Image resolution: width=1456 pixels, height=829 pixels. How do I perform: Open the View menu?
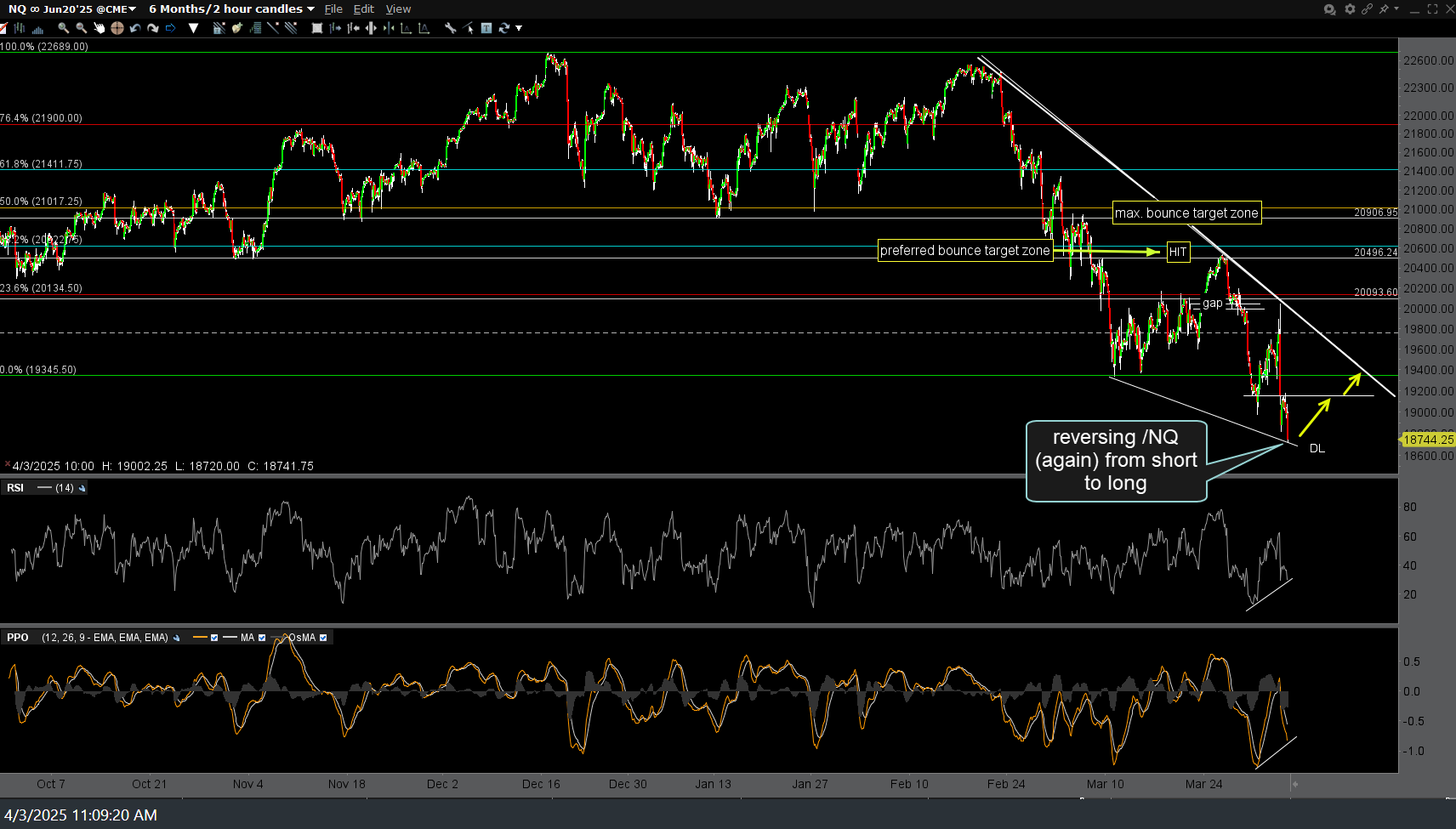click(x=398, y=9)
